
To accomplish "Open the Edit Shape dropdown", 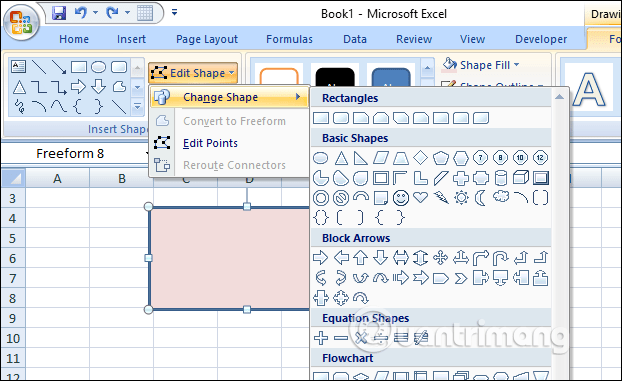I will pos(193,73).
